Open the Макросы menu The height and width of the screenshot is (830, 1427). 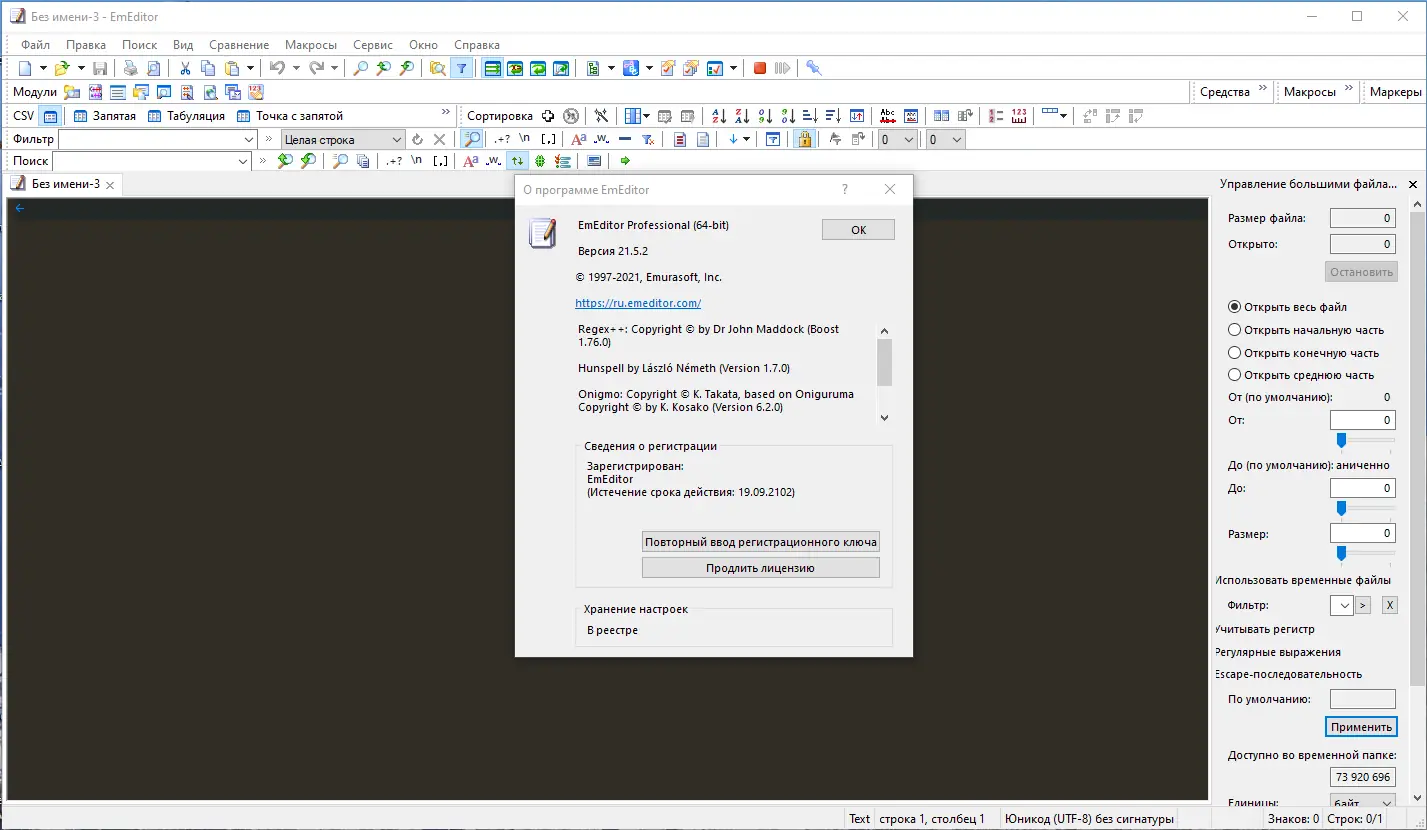point(310,44)
